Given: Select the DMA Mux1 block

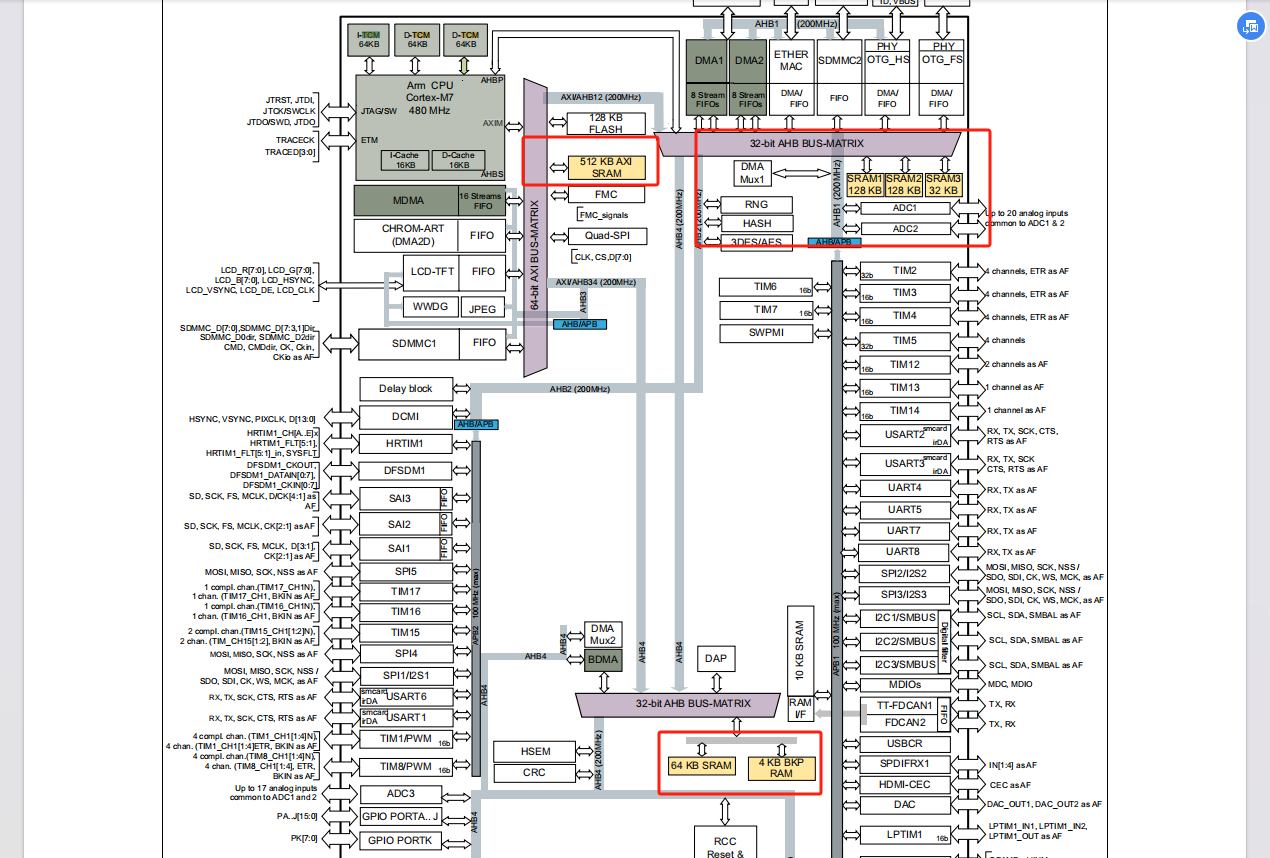Looking at the screenshot, I should coord(753,173).
